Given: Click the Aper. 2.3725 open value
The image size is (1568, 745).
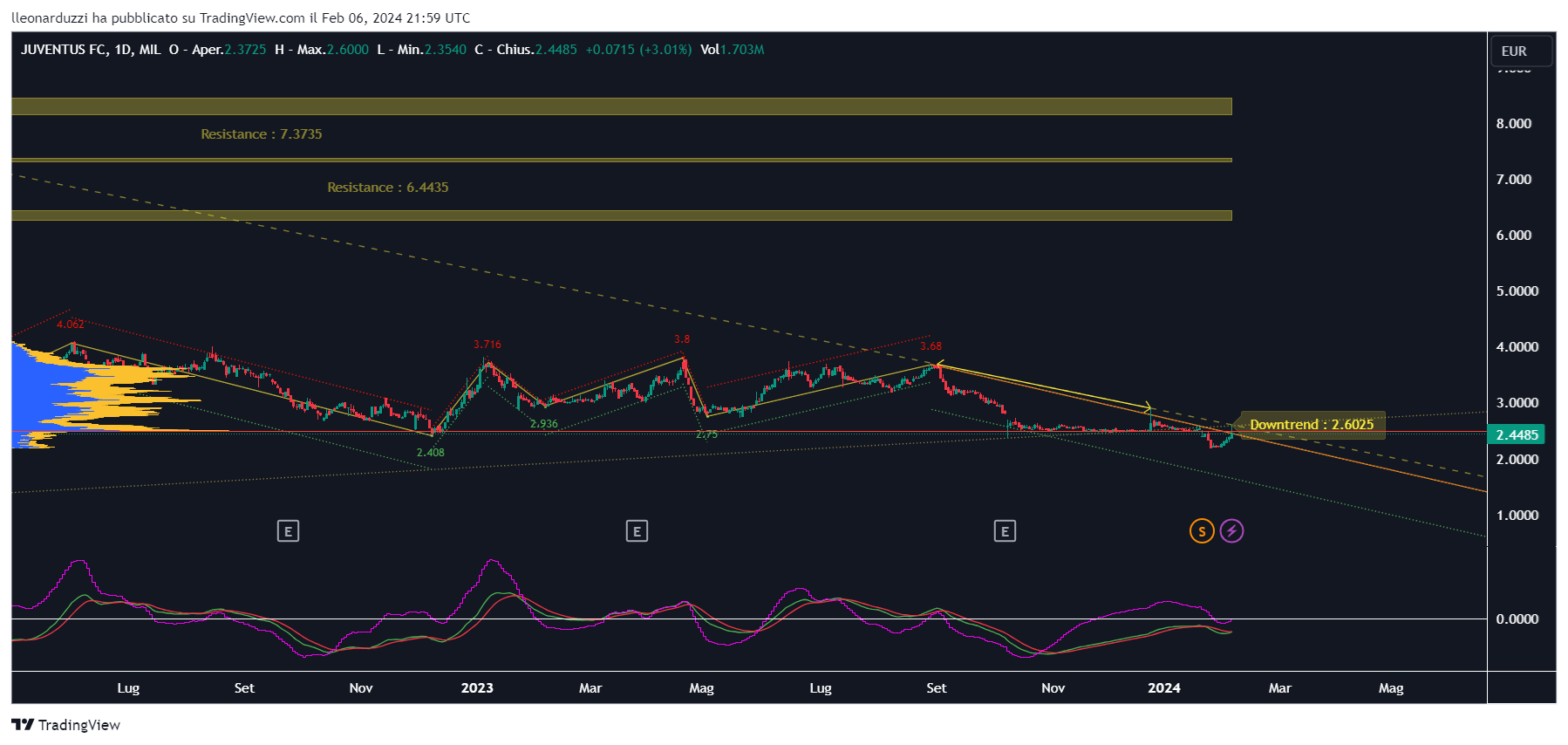Looking at the screenshot, I should click(x=229, y=50).
